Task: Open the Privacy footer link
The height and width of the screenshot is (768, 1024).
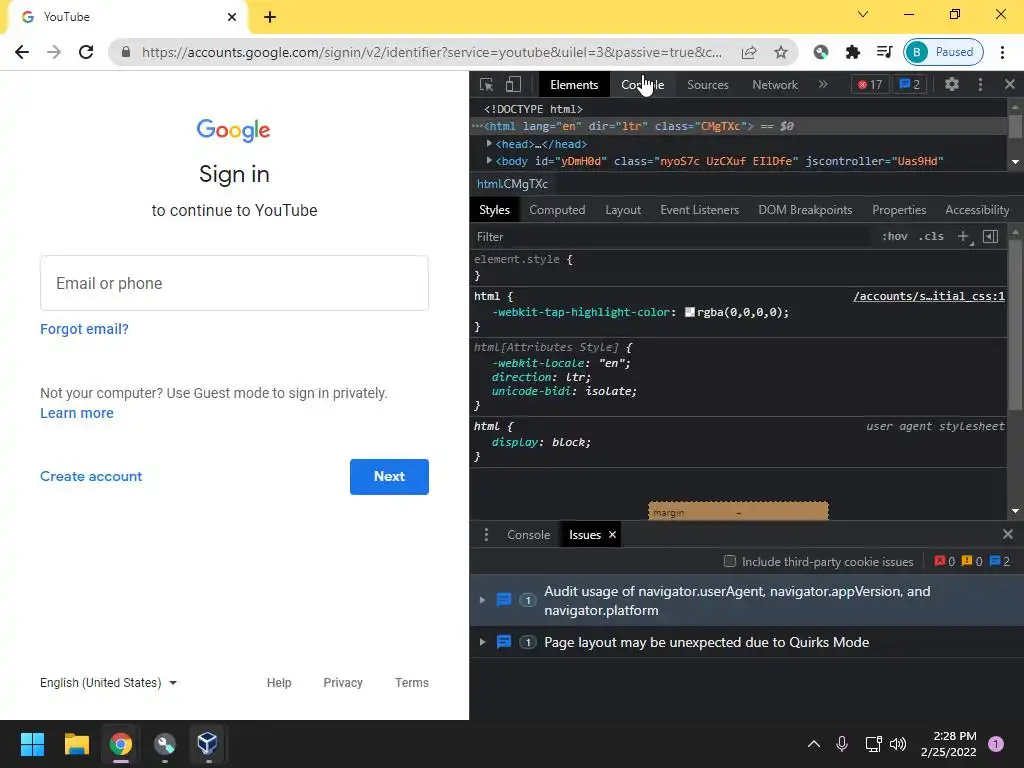Action: 343,682
